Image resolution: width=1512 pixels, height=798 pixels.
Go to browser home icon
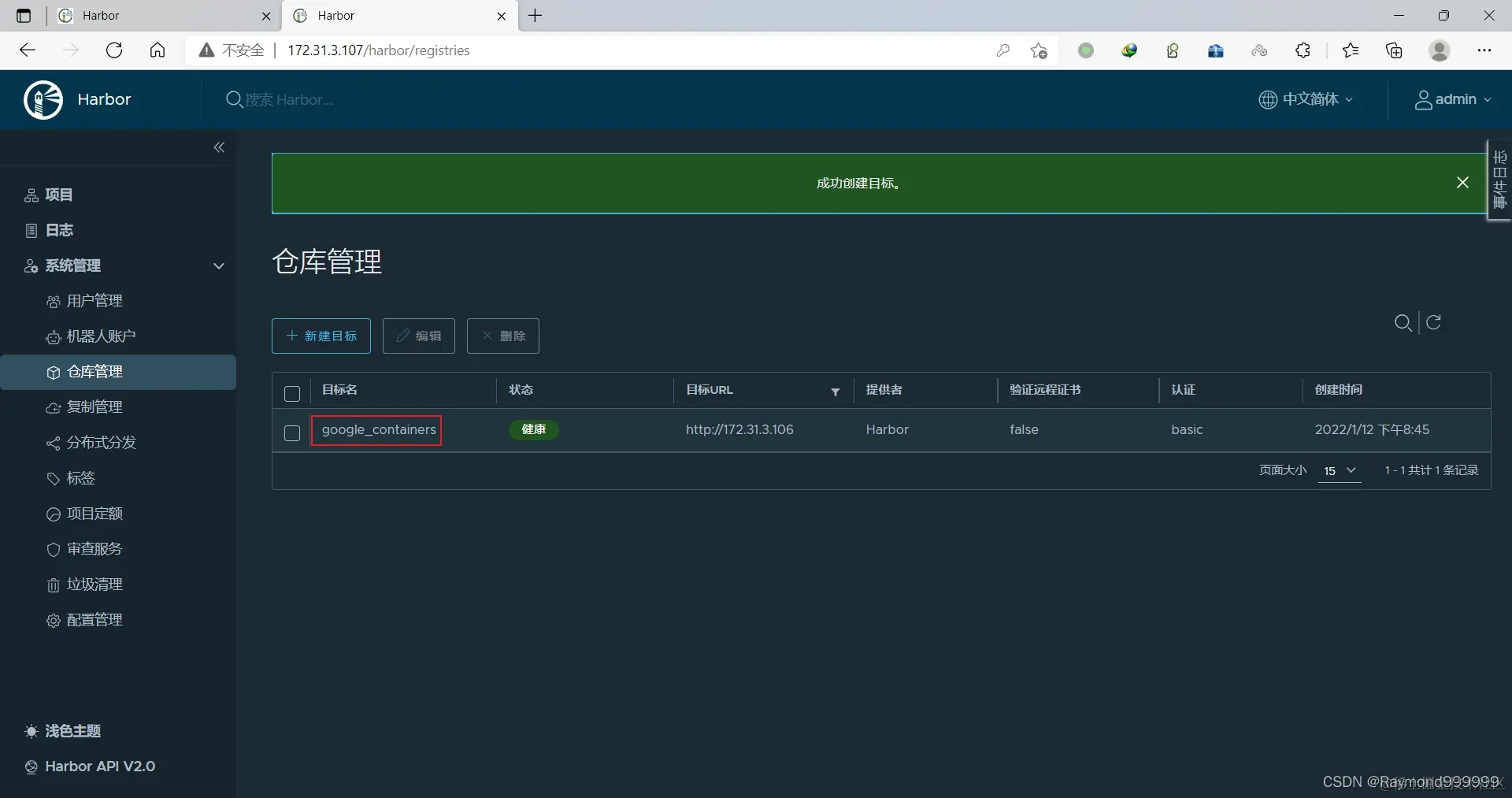(157, 50)
